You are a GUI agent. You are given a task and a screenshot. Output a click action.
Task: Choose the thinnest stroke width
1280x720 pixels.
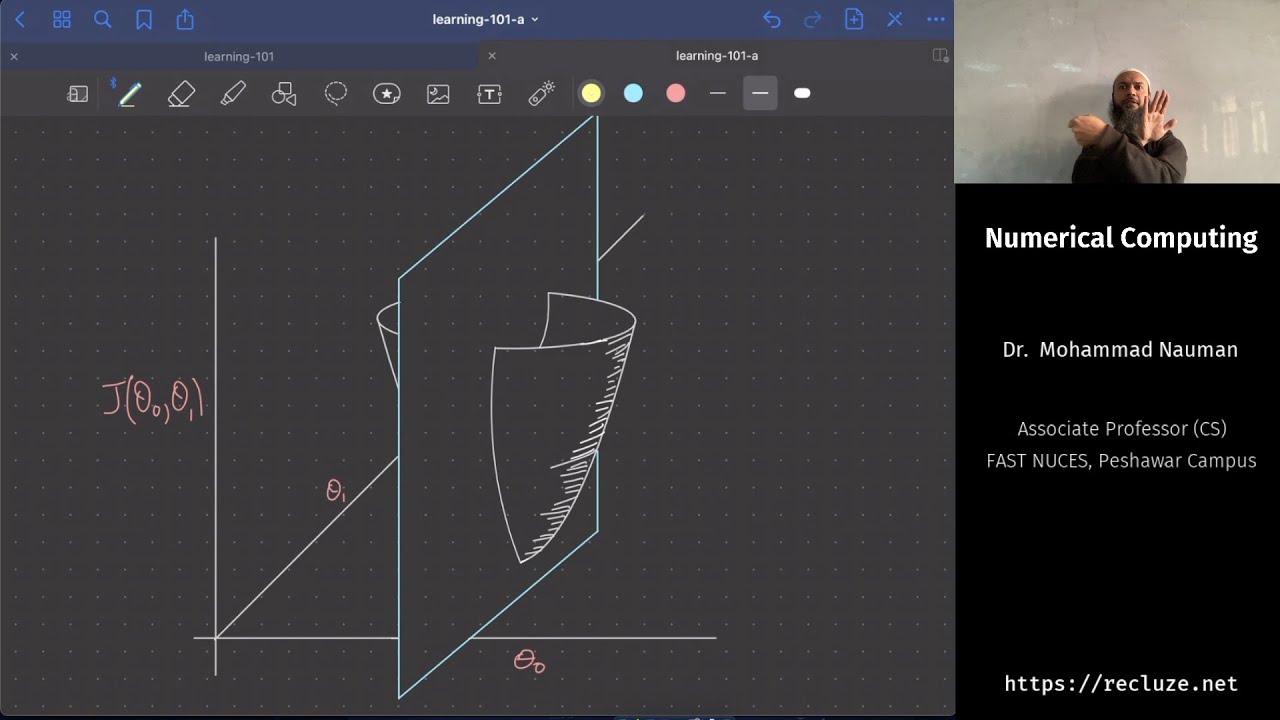click(x=718, y=93)
